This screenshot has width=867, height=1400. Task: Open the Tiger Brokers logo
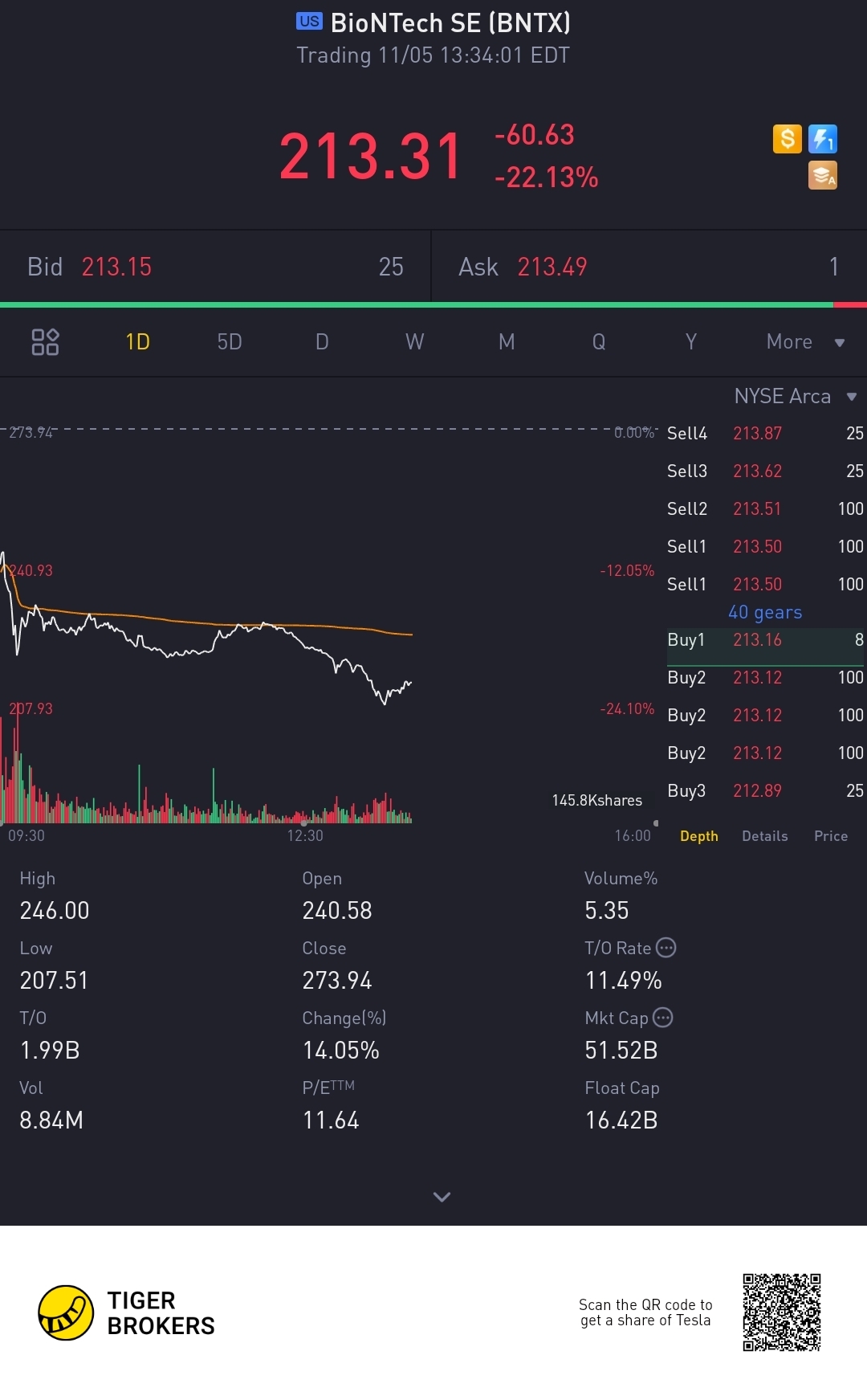pos(127,1312)
